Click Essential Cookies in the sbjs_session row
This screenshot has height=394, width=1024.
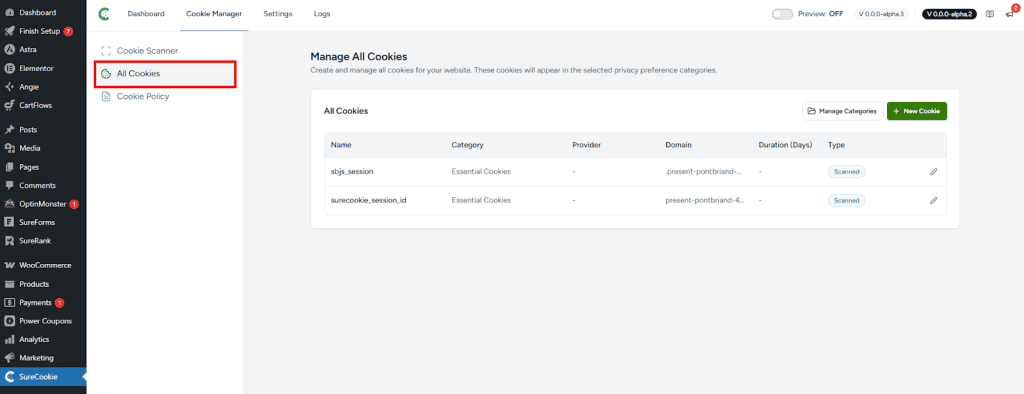pyautogui.click(x=481, y=172)
